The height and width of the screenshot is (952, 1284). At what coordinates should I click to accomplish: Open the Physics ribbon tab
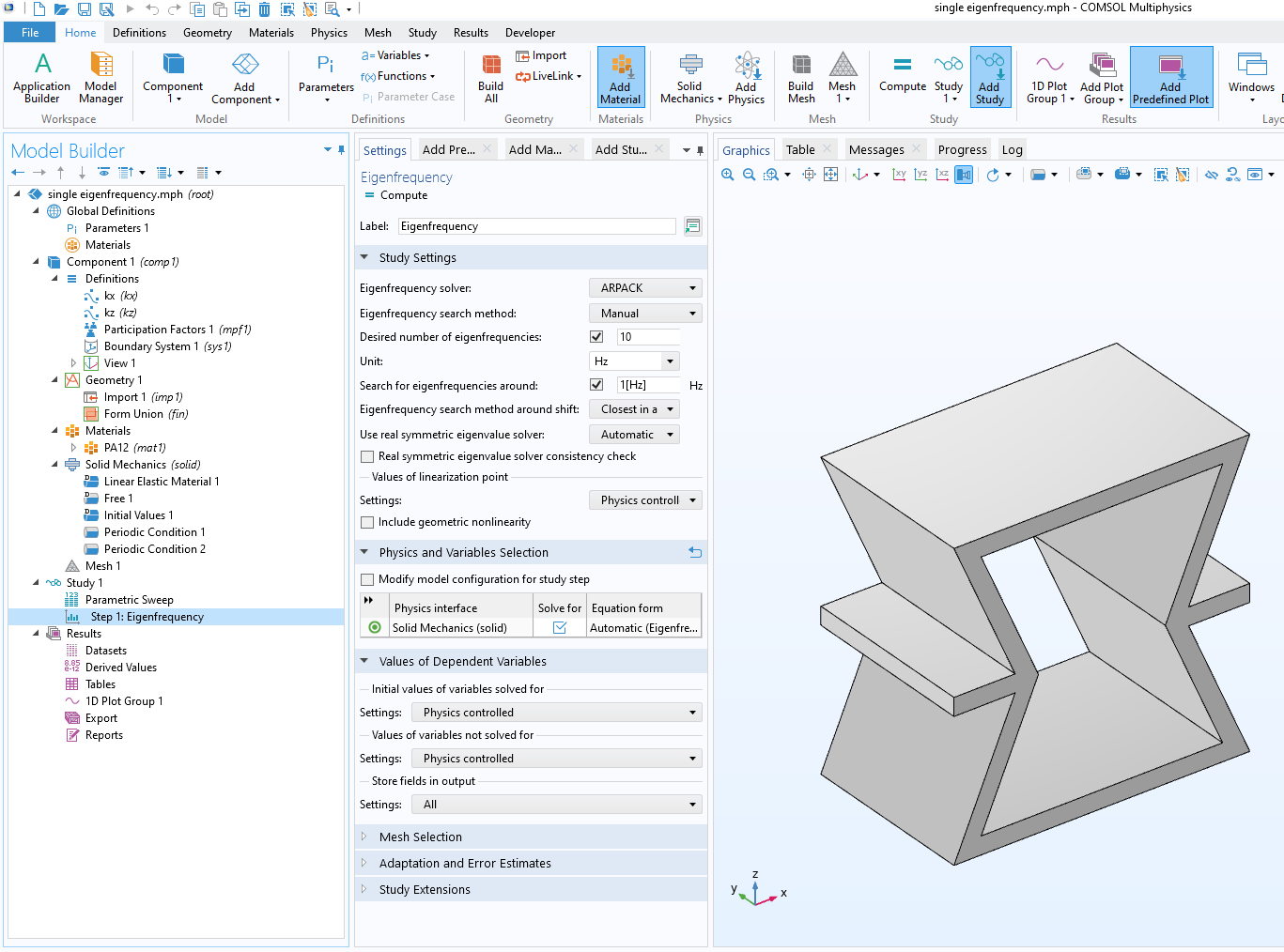(329, 33)
